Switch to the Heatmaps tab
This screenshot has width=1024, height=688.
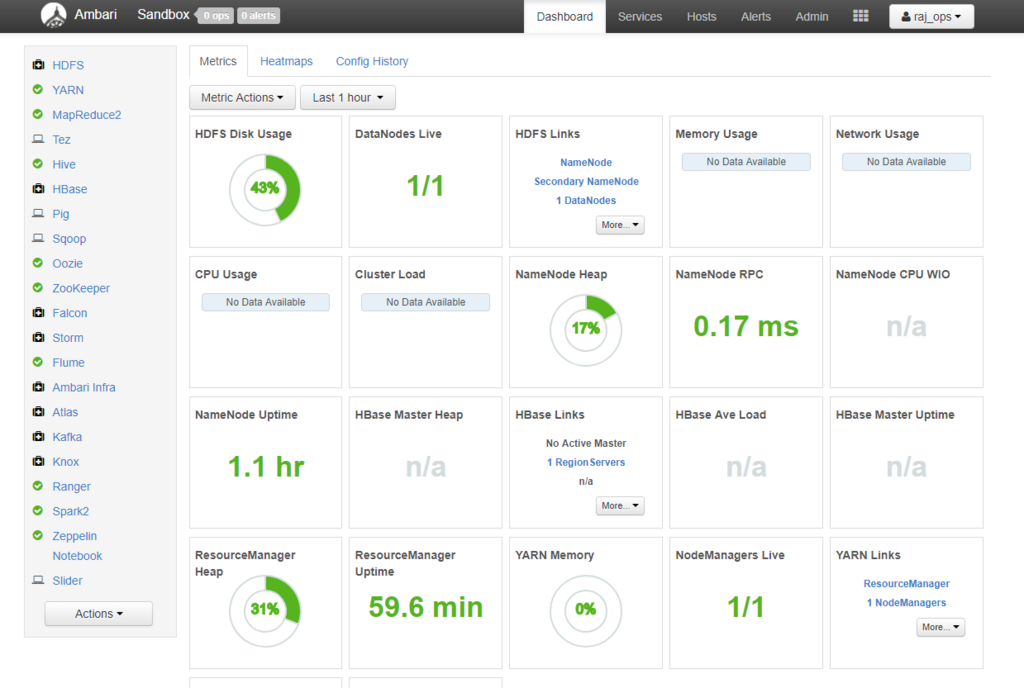pos(286,61)
